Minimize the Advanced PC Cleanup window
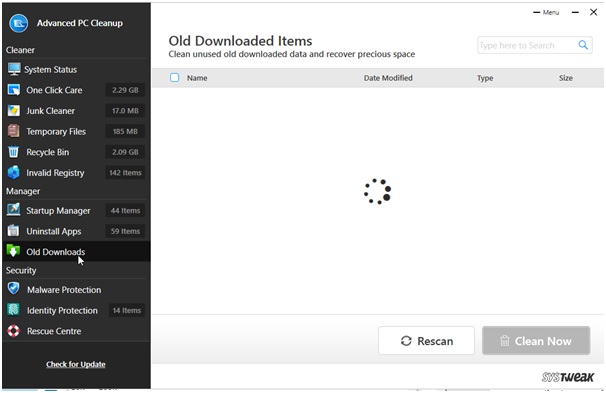606x393 pixels. coord(575,12)
